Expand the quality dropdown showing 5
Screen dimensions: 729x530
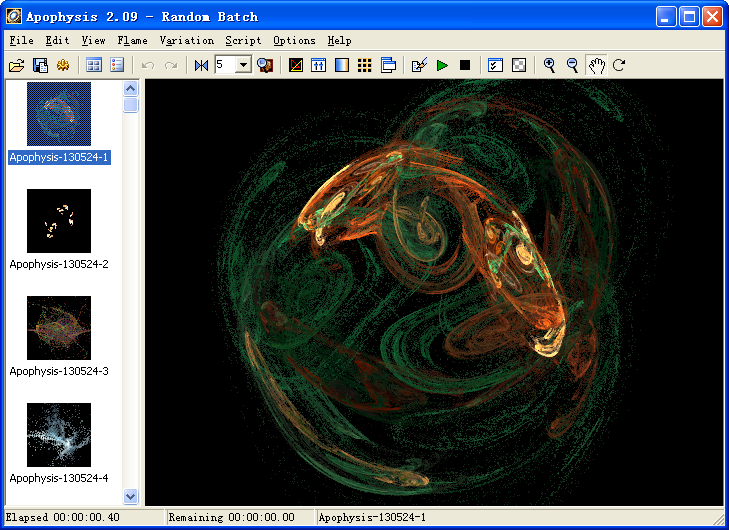coord(243,65)
